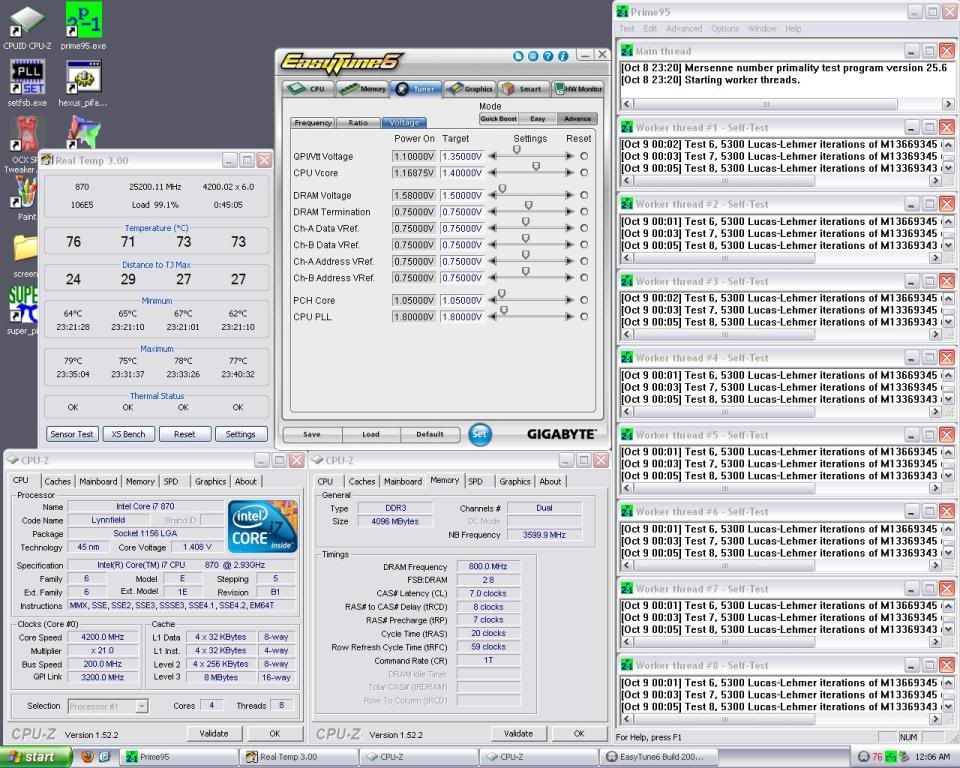
Task: Switch to the EasyTune6 HW Monitor tab
Action: coord(578,89)
